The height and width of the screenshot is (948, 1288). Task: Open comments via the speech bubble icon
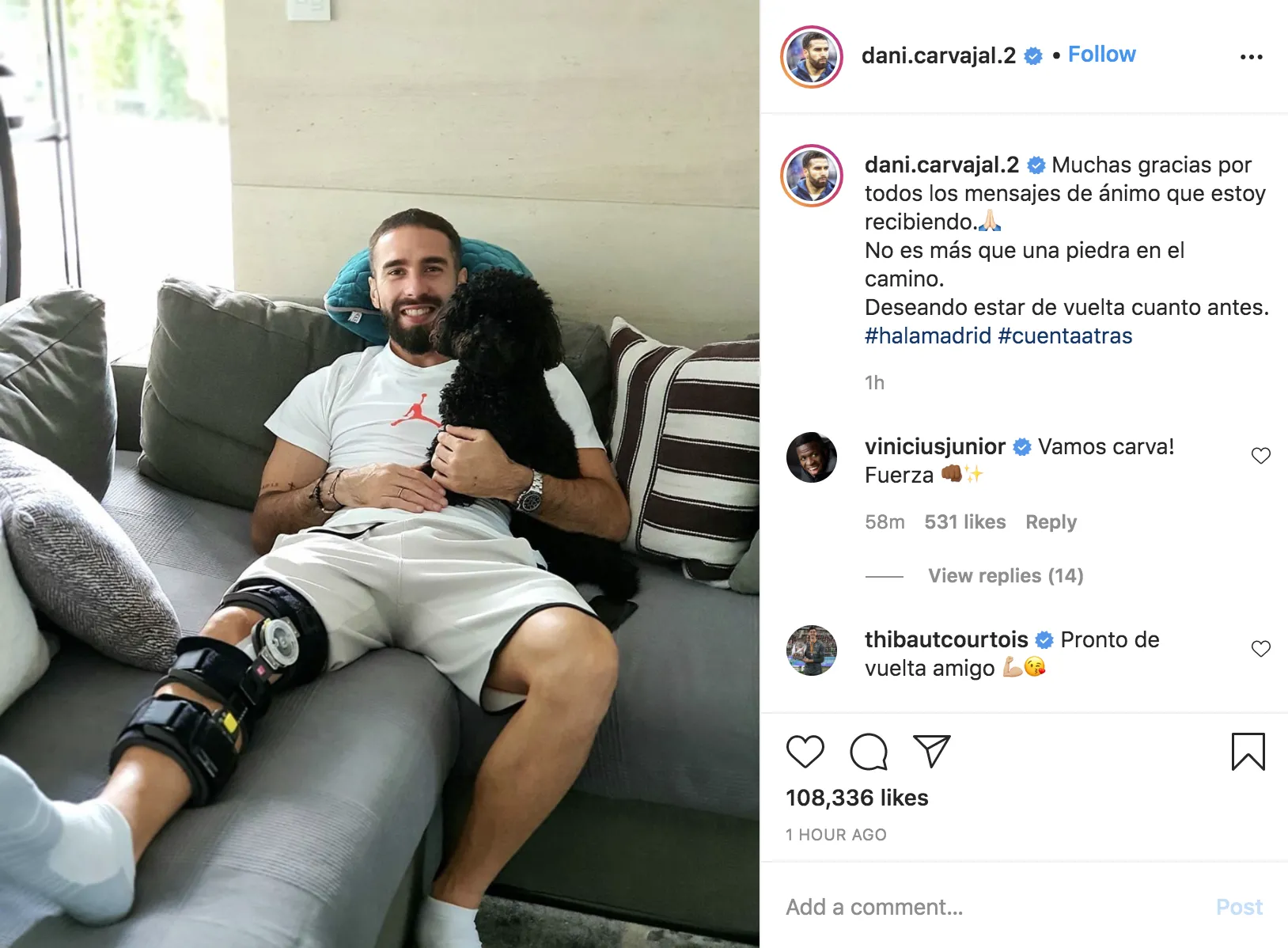coord(869,751)
